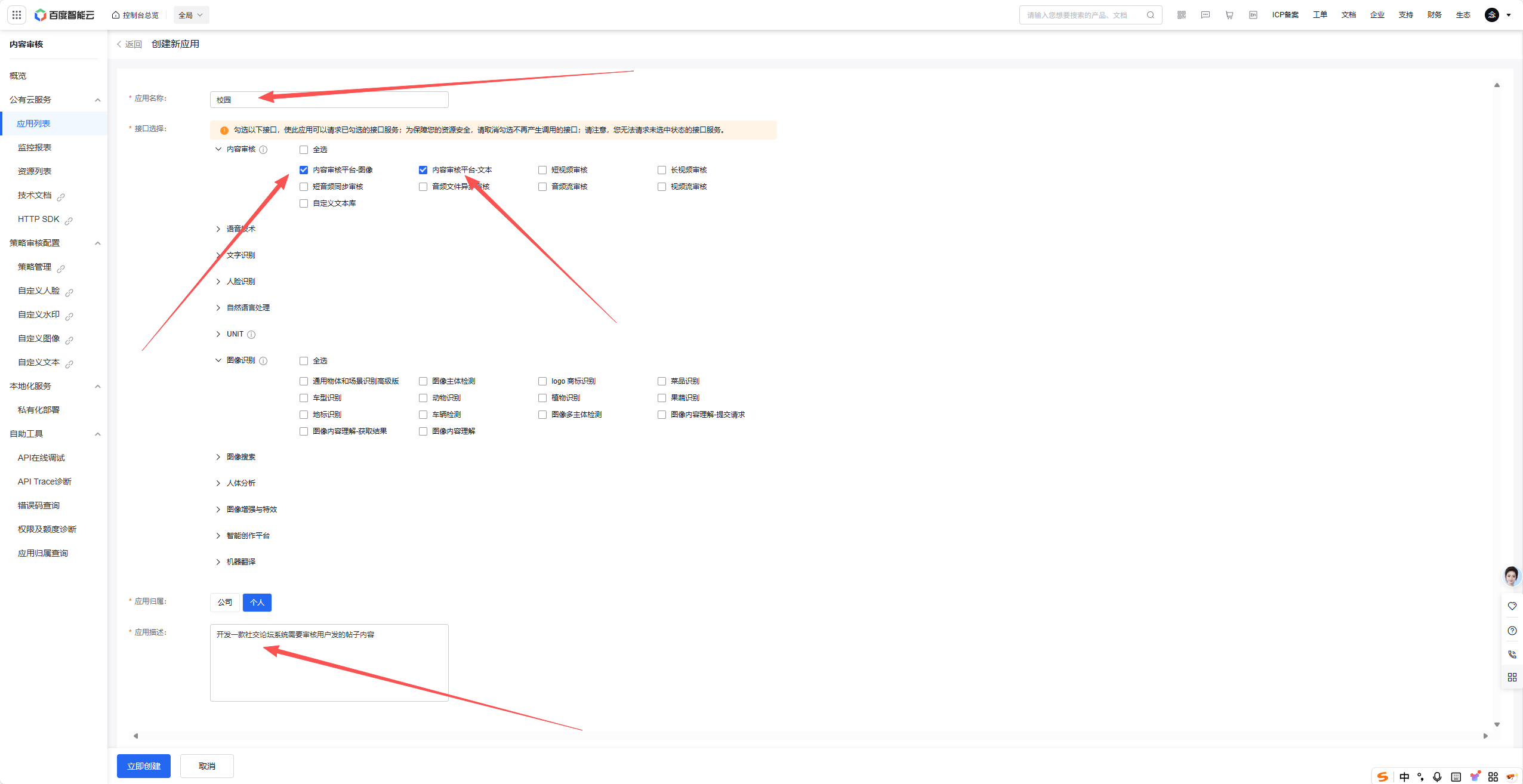Open 监控报表 in the sidebar
The width and height of the screenshot is (1523, 784).
tap(35, 147)
